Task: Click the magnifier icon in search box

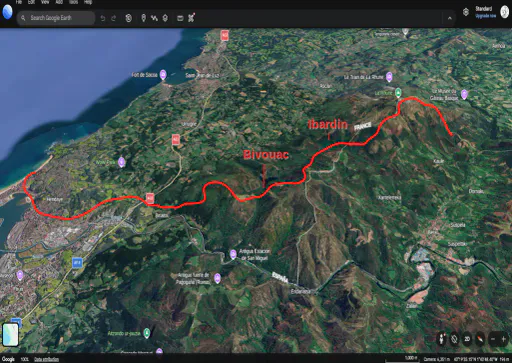Action: (x=23, y=18)
